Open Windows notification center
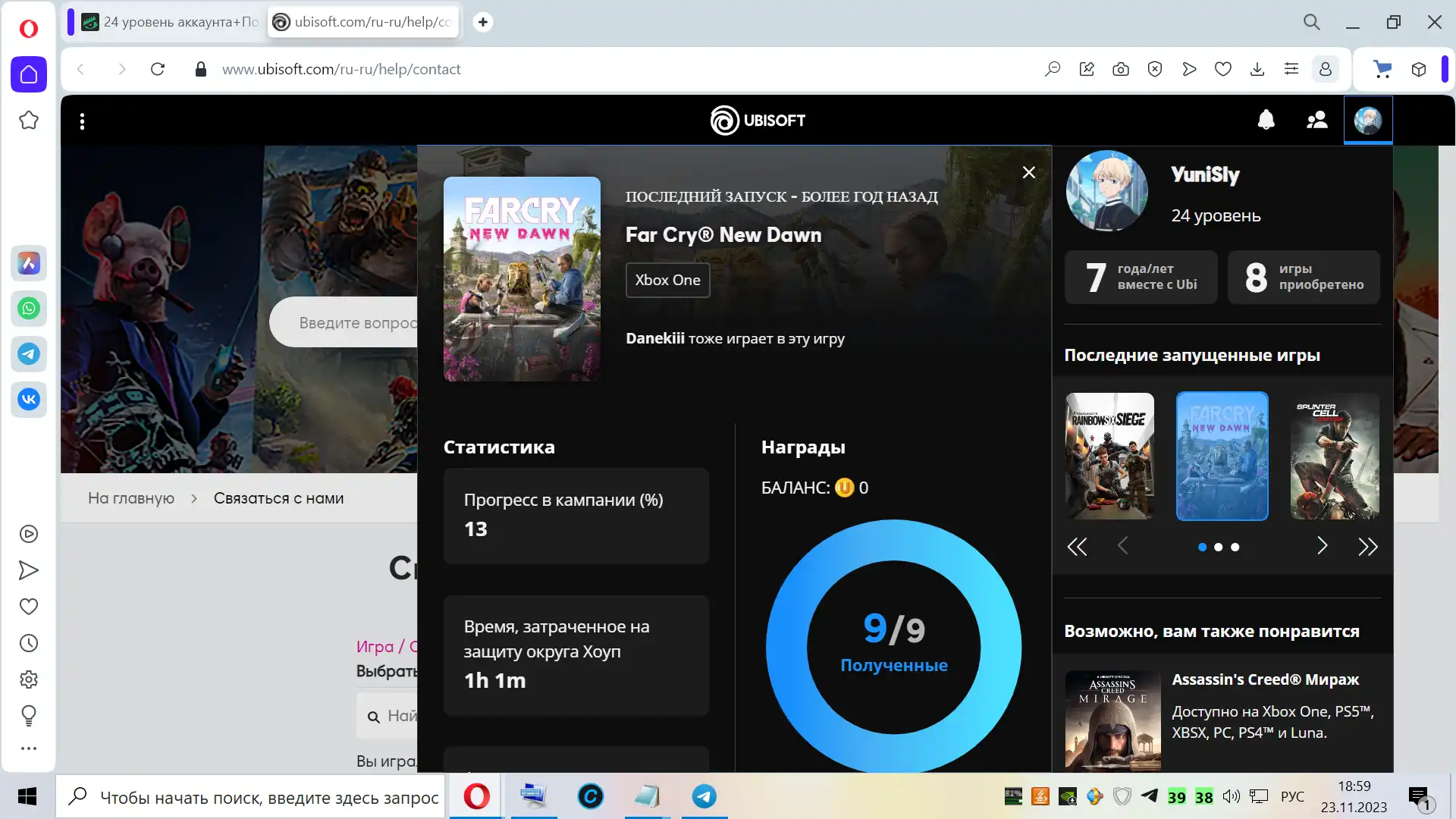This screenshot has height=819, width=1456. (x=1419, y=797)
